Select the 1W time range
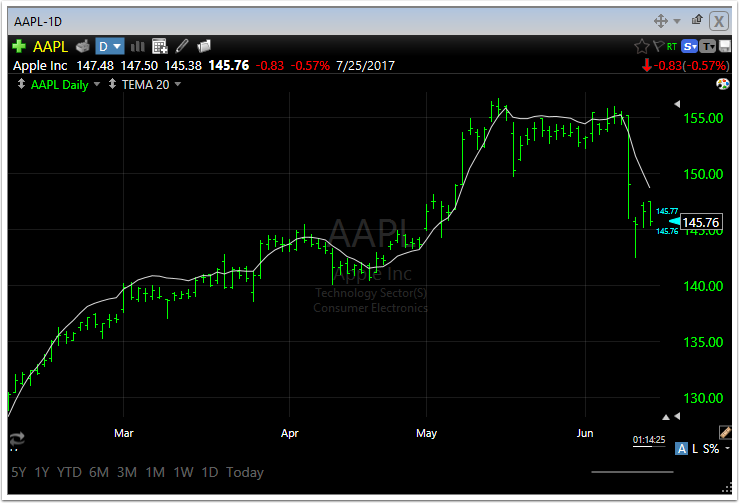The width and height of the screenshot is (739, 503). [x=183, y=472]
